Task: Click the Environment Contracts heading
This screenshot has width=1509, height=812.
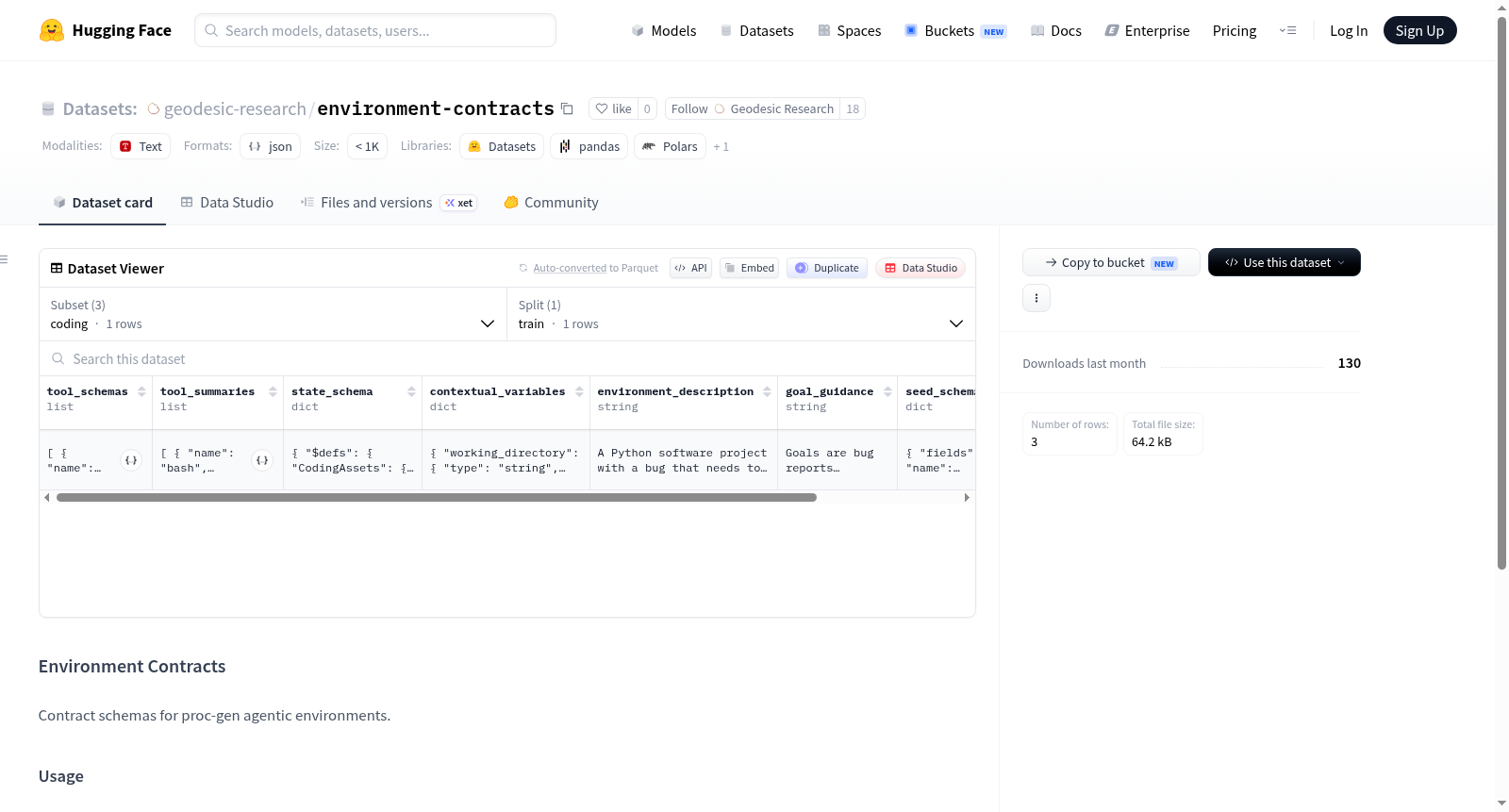Action: pos(132,667)
